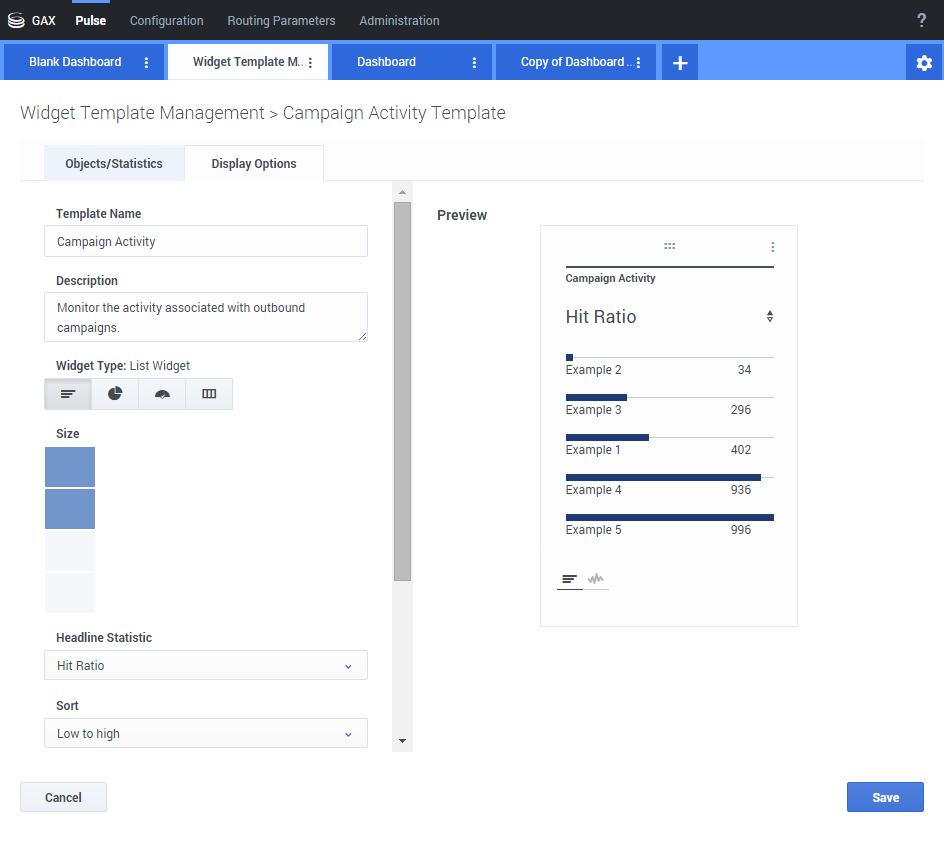Select the List widget type icon
Screen dimensions: 944x842
(68, 394)
